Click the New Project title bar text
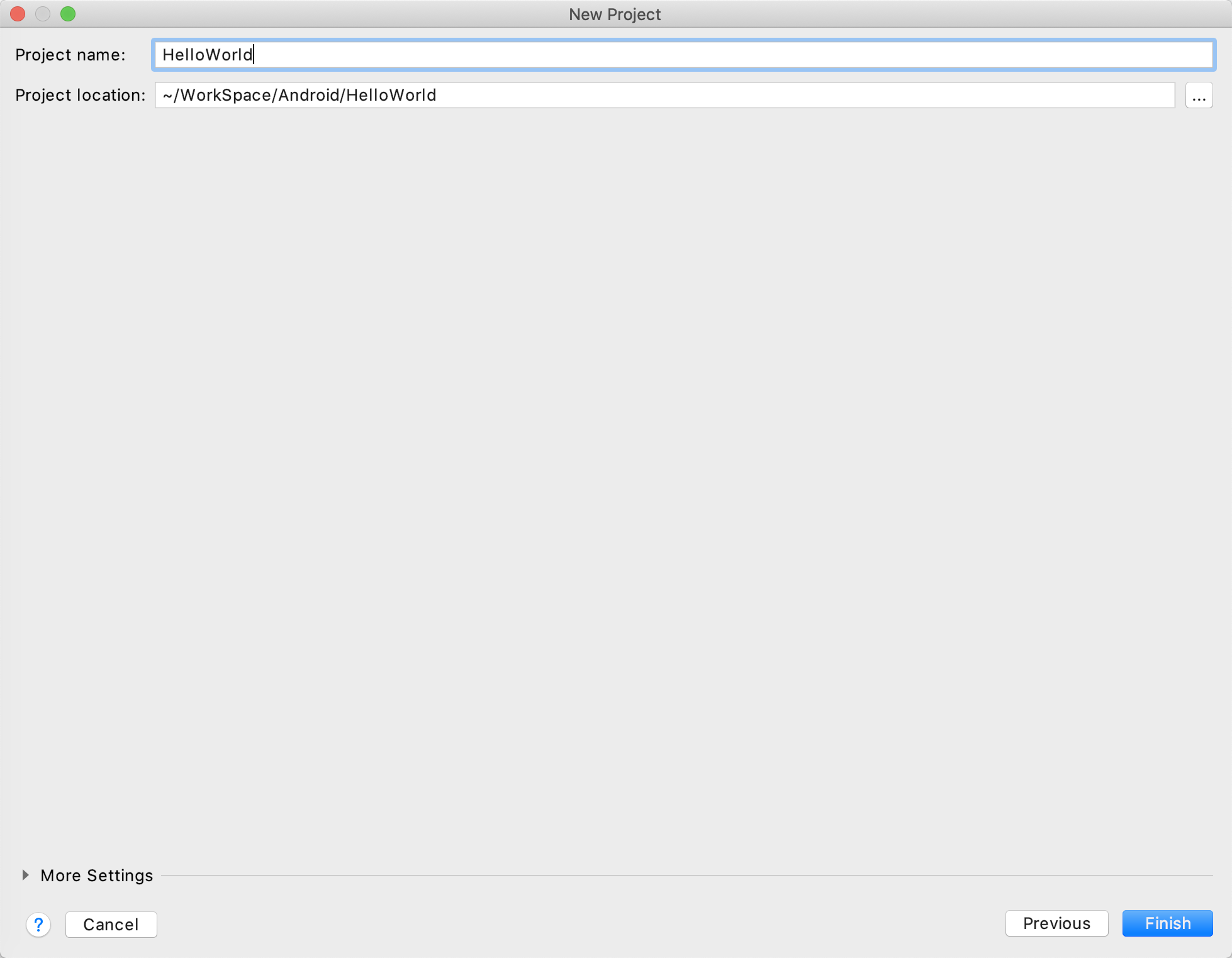Screen dimensions: 1232x958 pyautogui.click(x=615, y=14)
